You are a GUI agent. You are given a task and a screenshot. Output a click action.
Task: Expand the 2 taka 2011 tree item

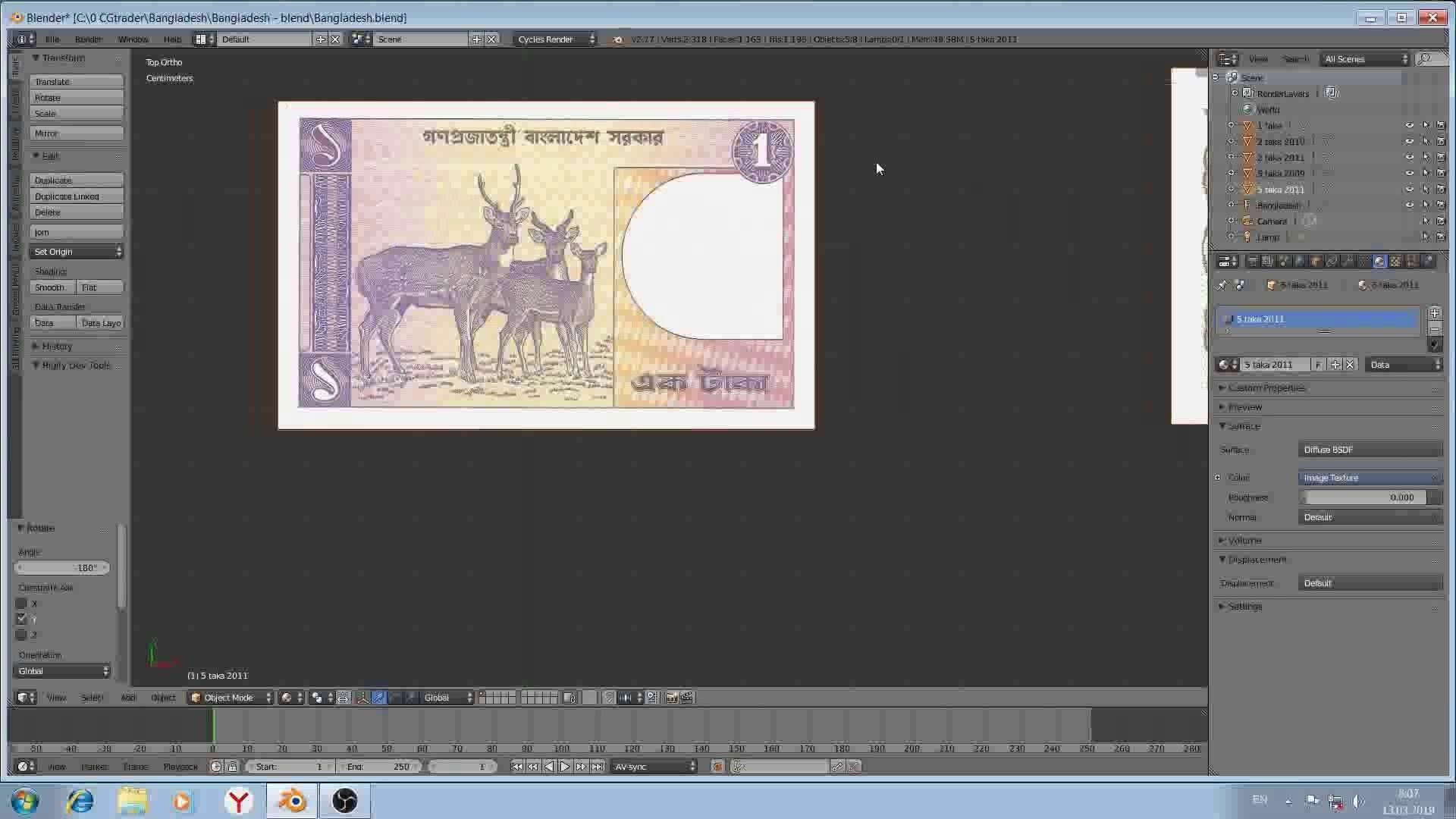point(1232,157)
